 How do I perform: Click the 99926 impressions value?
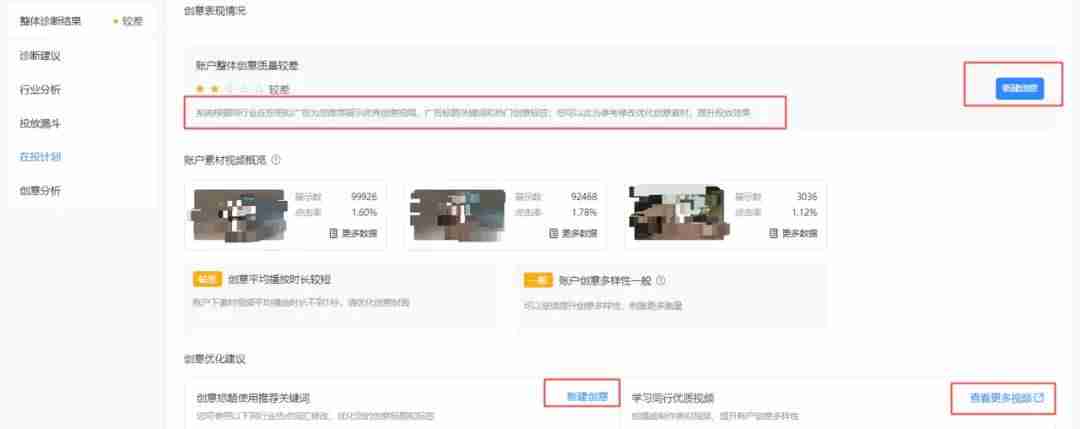364,196
